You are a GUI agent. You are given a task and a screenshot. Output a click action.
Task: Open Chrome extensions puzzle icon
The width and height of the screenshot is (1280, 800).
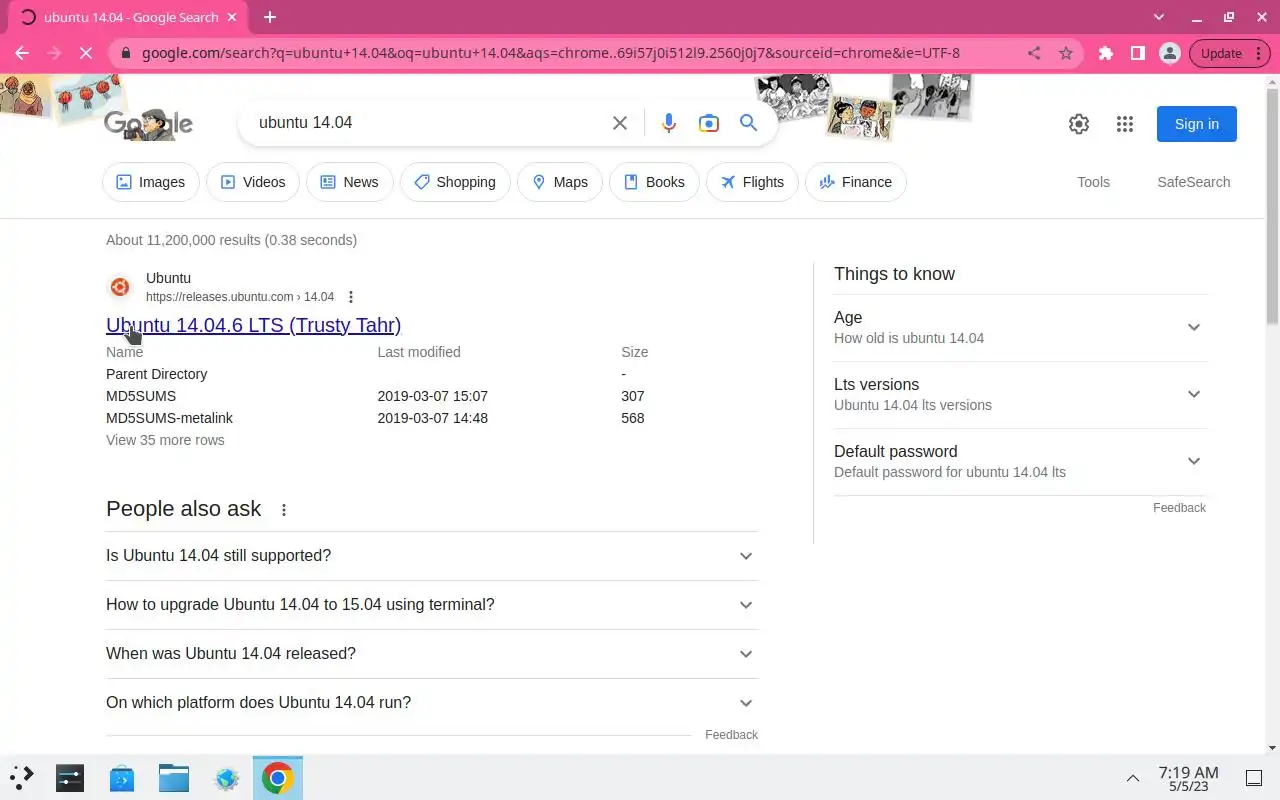pyautogui.click(x=1106, y=53)
